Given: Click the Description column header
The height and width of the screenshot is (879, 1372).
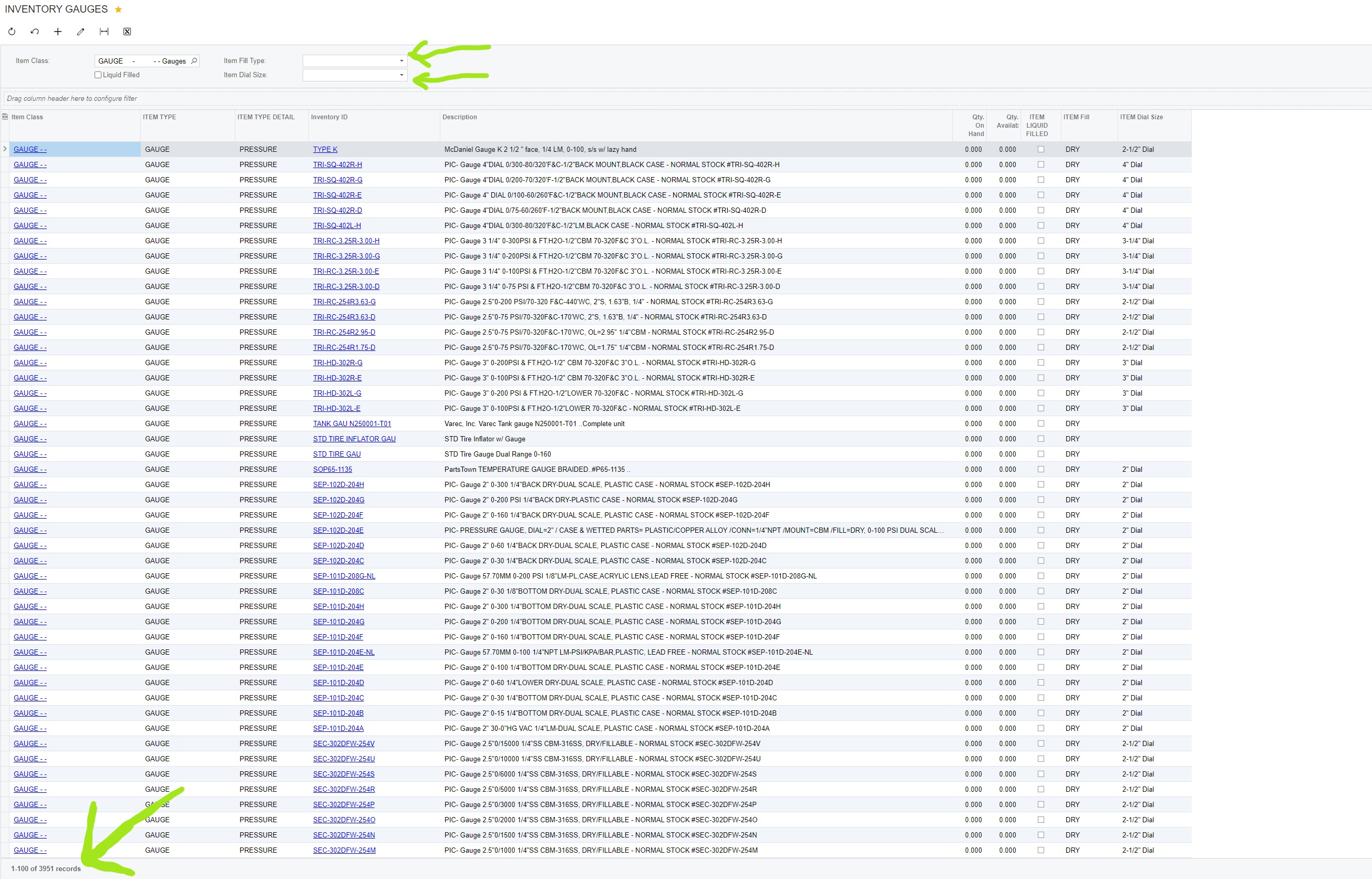Looking at the screenshot, I should [x=459, y=117].
